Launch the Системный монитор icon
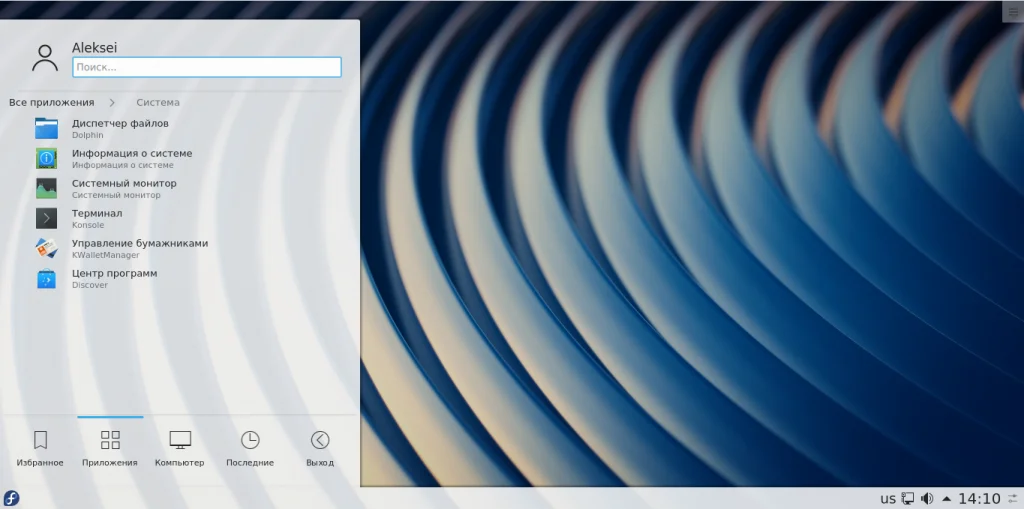 (x=46, y=189)
